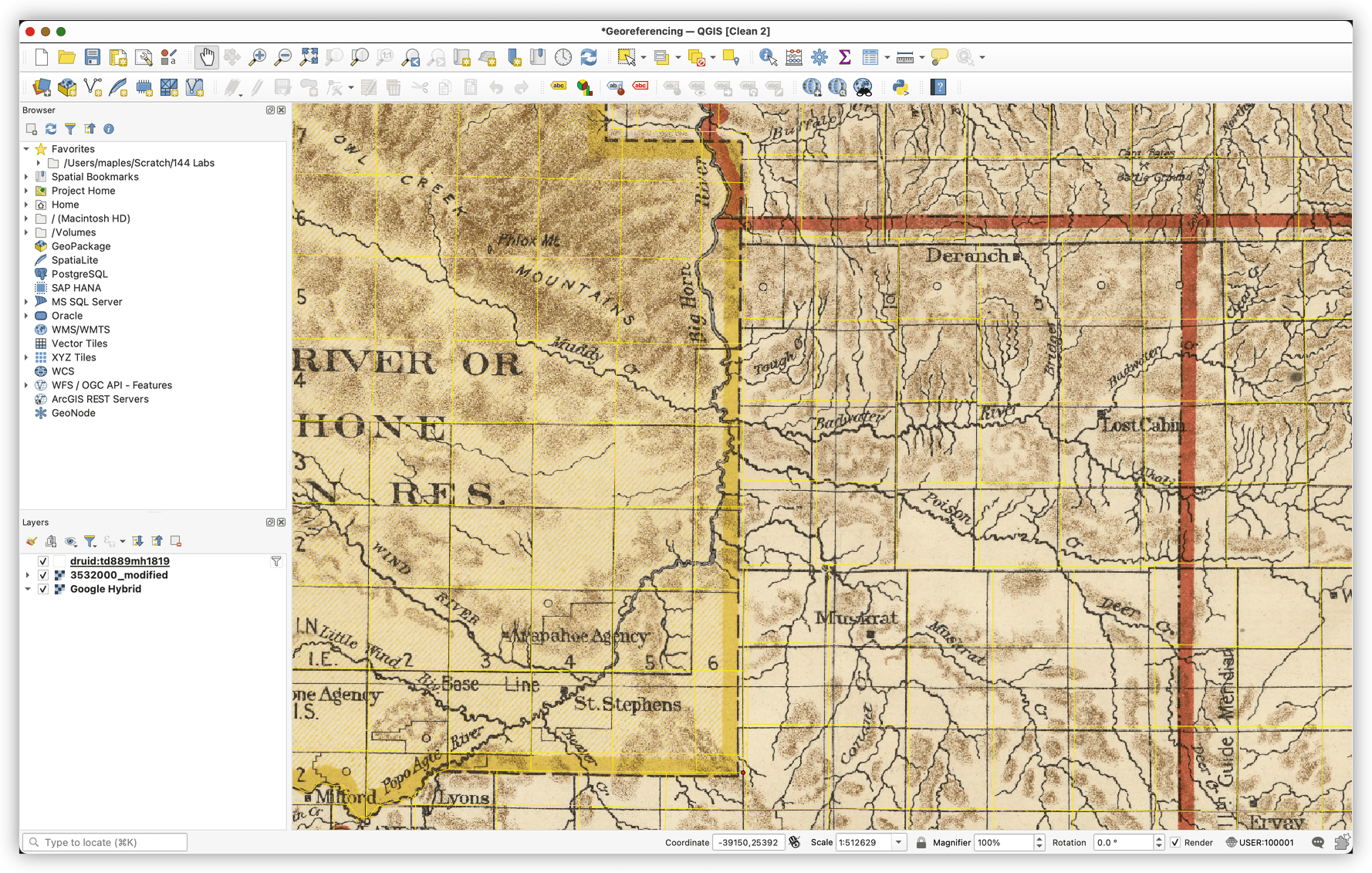1372x873 pixels.
Task: Uncheck the Google Hybrid layer checkbox
Action: click(43, 589)
